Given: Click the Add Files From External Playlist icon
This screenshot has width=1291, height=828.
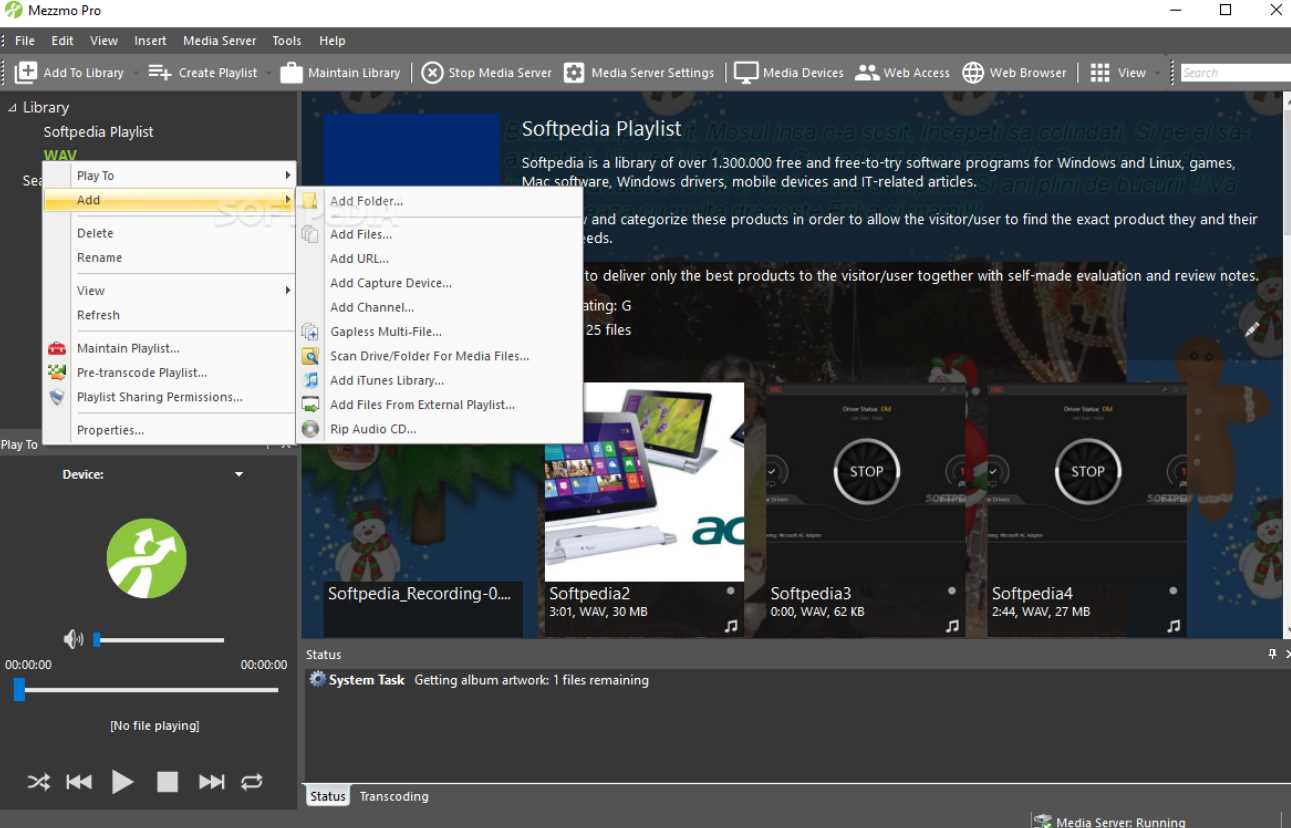Looking at the screenshot, I should click(311, 405).
